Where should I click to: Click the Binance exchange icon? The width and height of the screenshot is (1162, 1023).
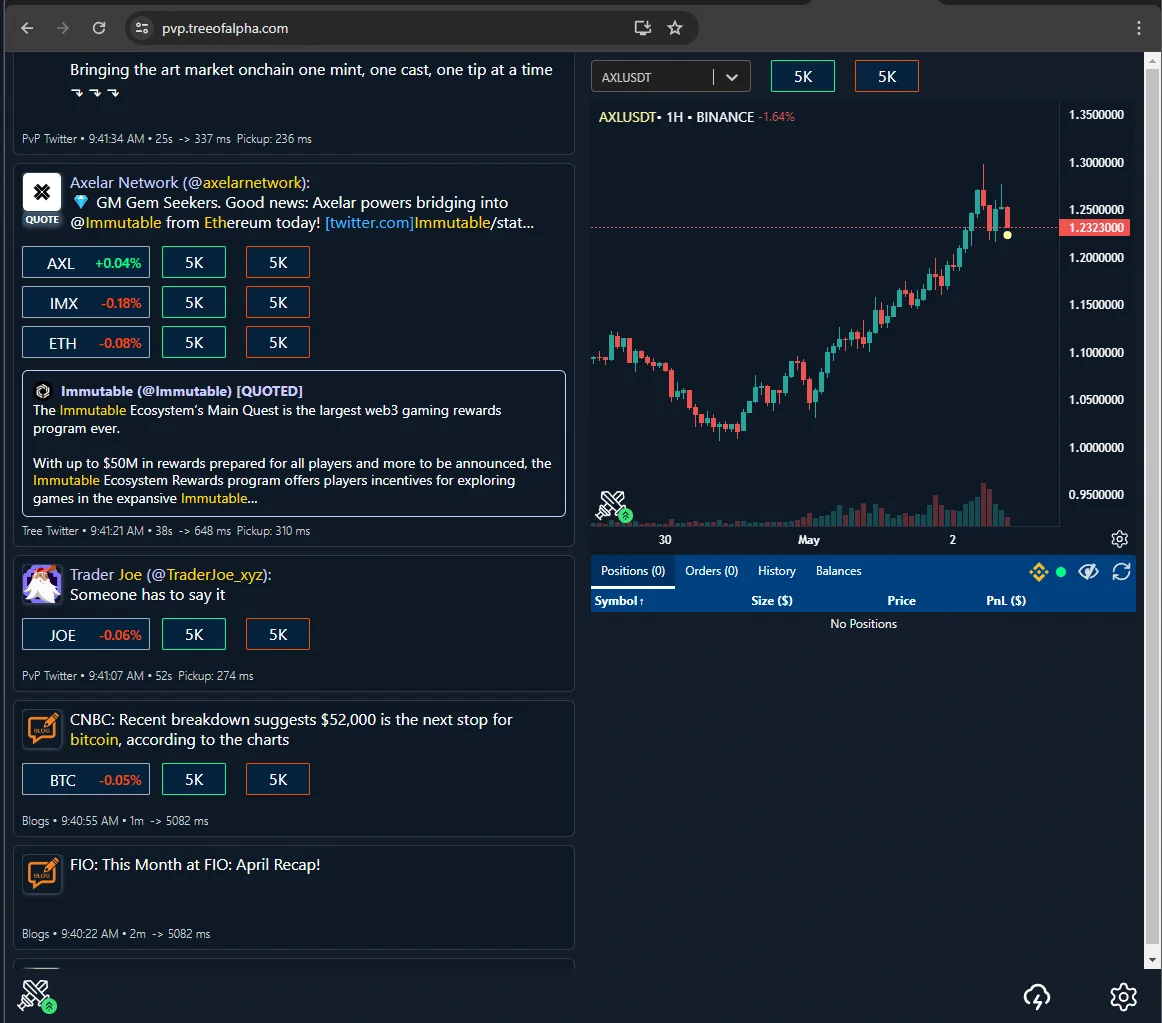pos(1038,572)
